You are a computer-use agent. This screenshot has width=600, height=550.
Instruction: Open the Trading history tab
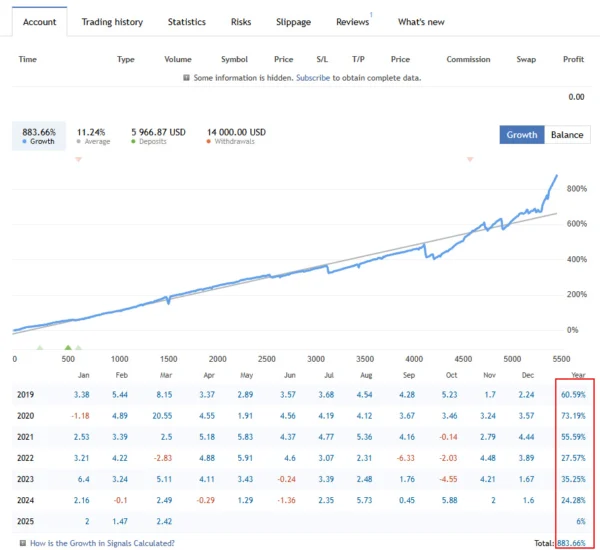pos(112,22)
